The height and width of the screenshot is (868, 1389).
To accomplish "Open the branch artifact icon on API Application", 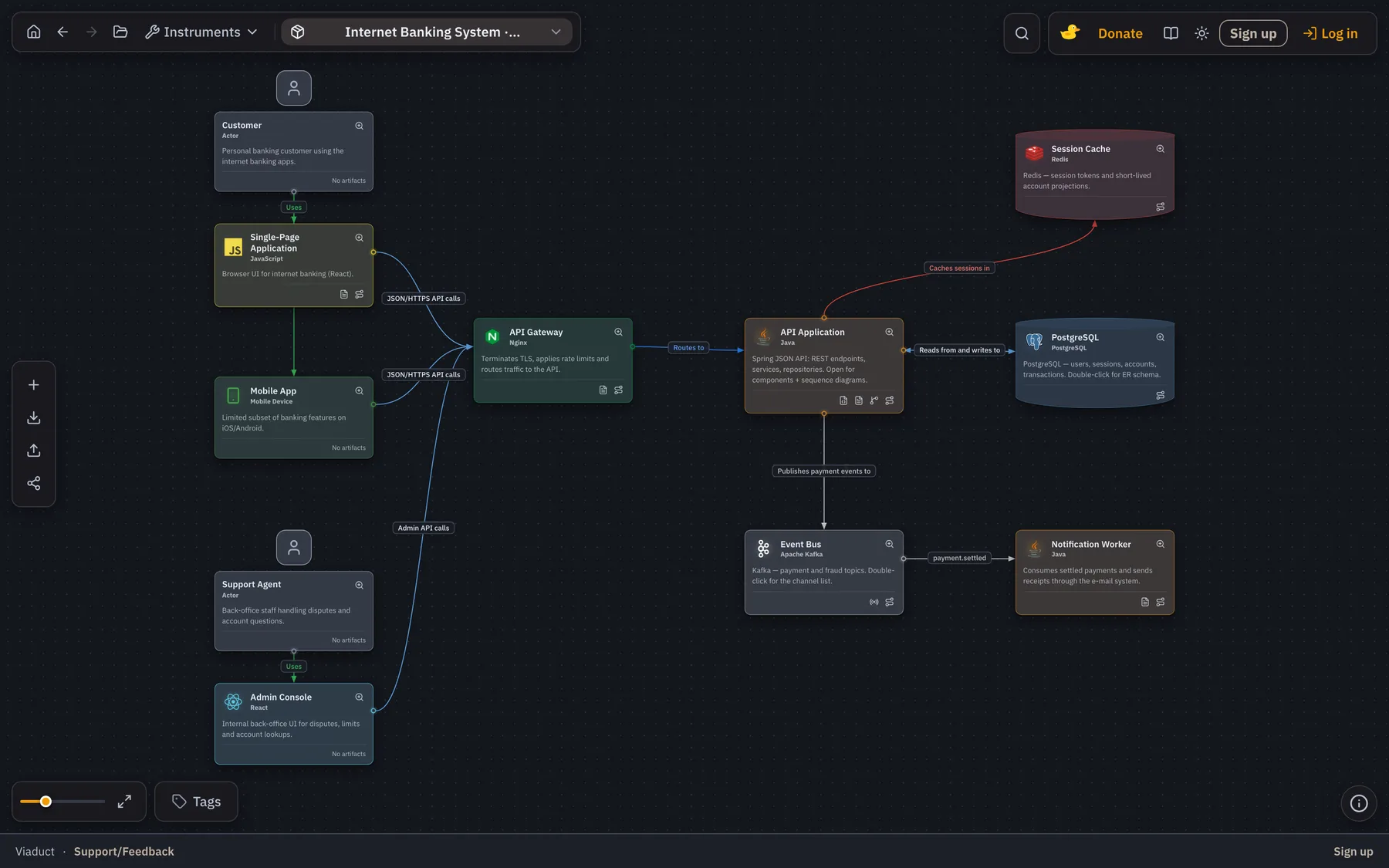I will 874,400.
